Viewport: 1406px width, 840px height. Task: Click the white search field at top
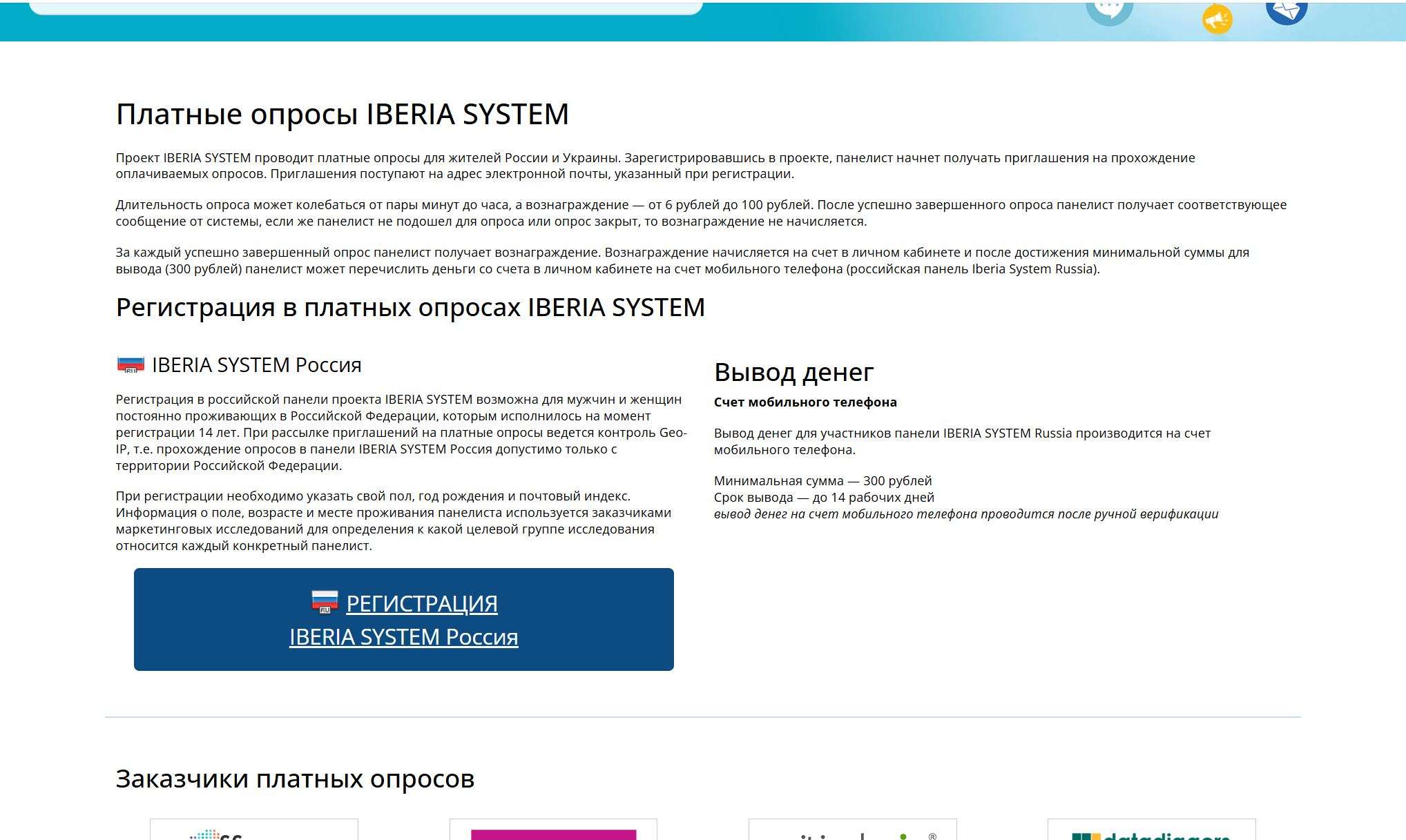(x=366, y=7)
